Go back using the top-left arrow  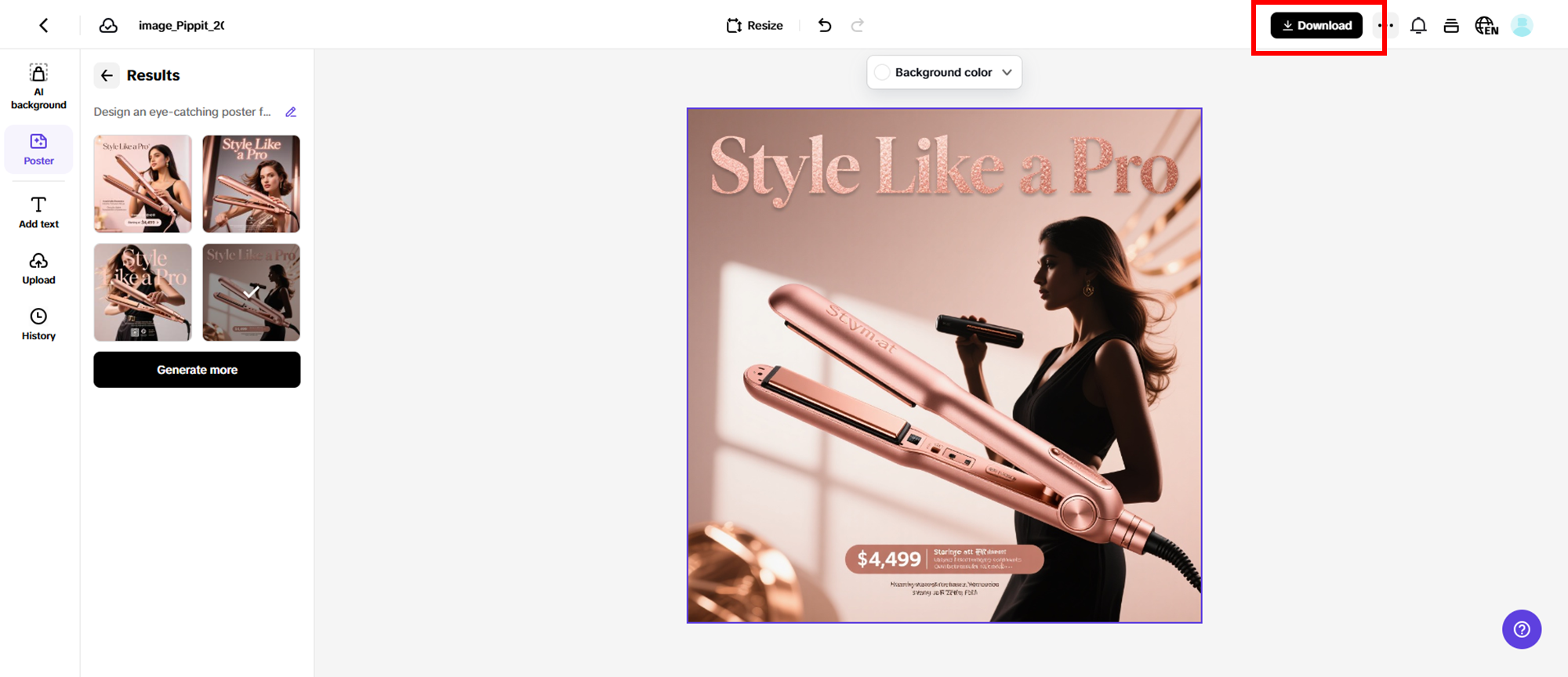click(44, 25)
